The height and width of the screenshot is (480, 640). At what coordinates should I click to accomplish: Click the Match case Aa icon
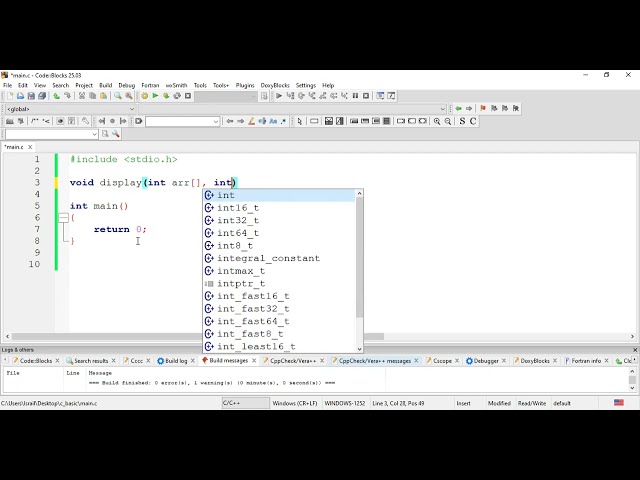(273, 121)
